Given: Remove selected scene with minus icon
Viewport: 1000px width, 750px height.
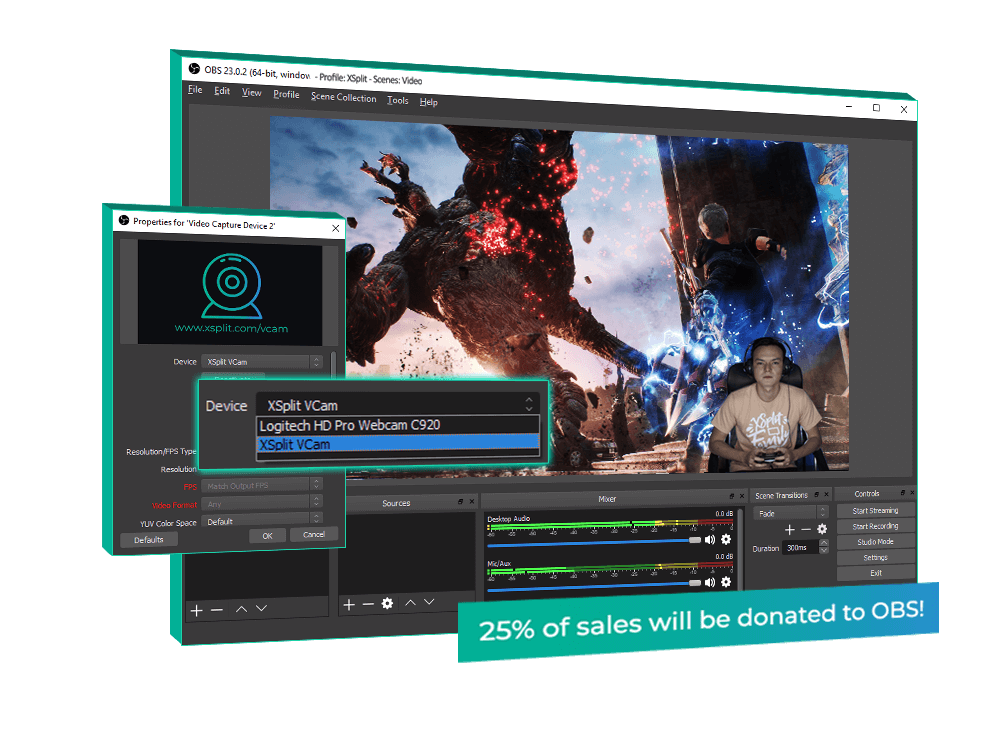Looking at the screenshot, I should (217, 610).
